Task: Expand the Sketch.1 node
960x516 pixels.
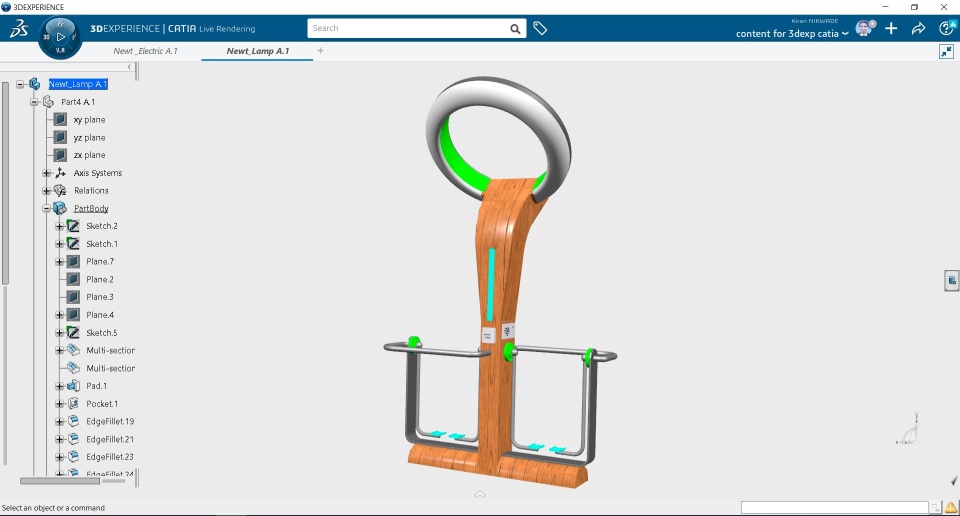Action: tap(59, 244)
